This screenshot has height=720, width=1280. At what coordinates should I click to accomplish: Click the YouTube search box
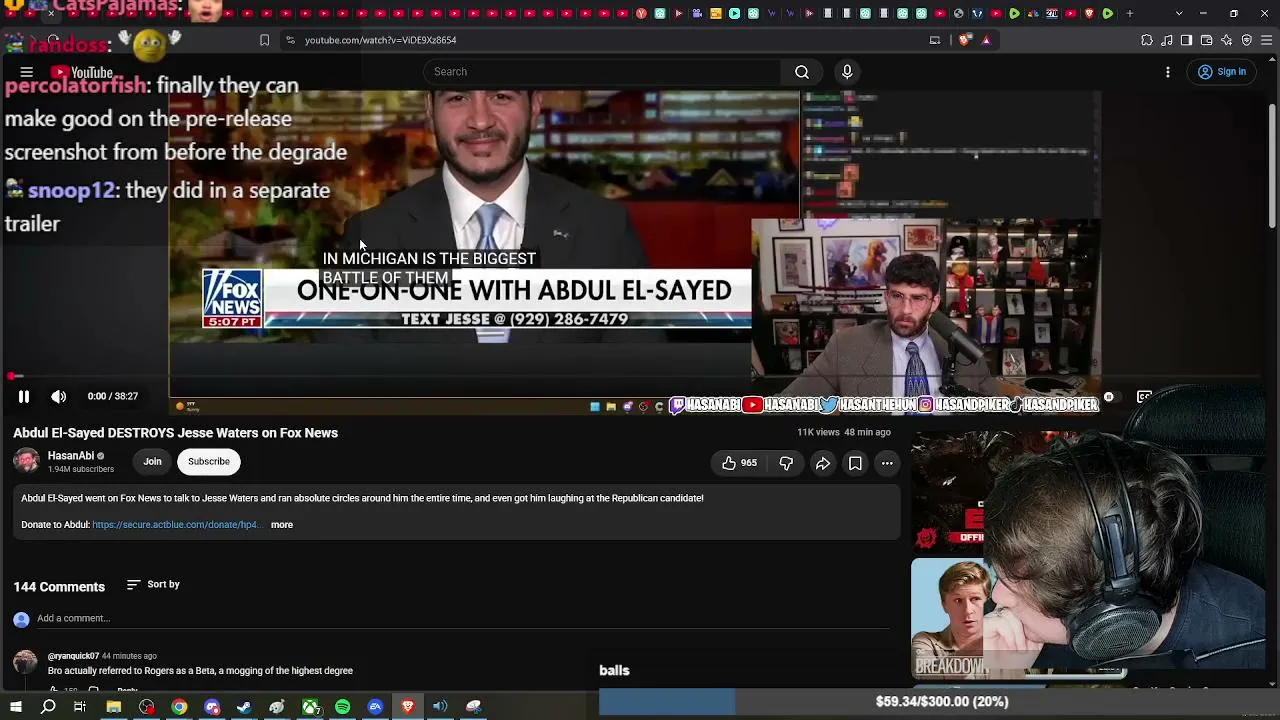[602, 72]
